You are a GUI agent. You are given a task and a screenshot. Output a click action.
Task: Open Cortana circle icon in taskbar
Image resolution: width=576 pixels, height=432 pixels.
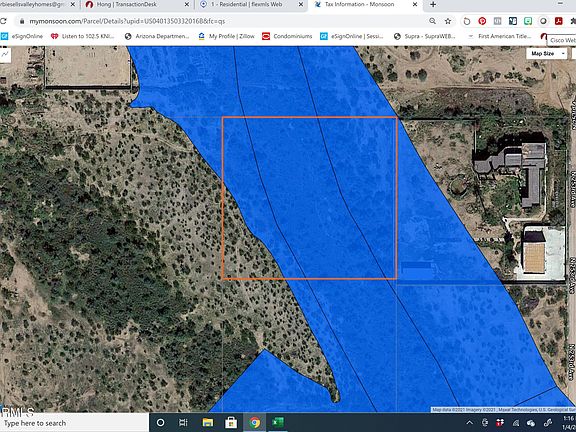[x=160, y=423]
